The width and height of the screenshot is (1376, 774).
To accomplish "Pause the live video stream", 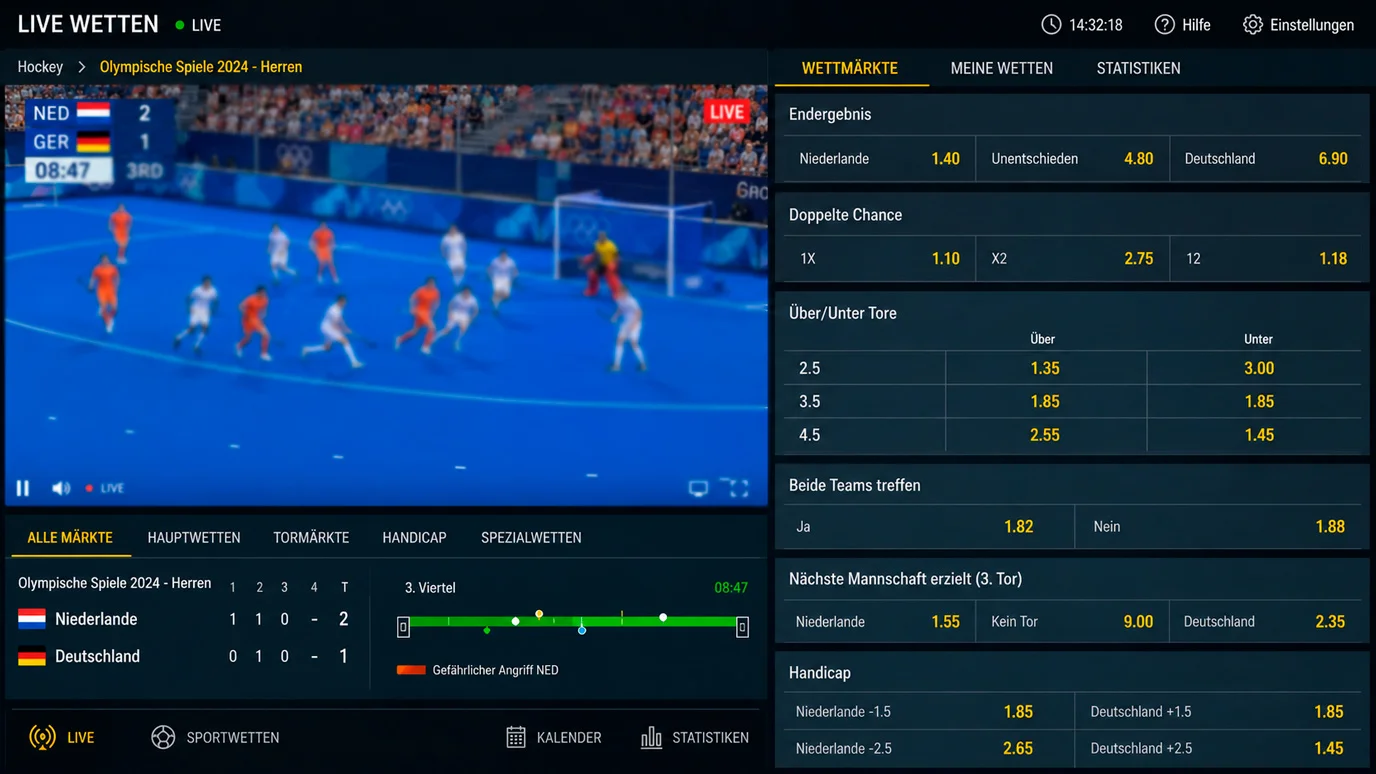I will (22, 488).
